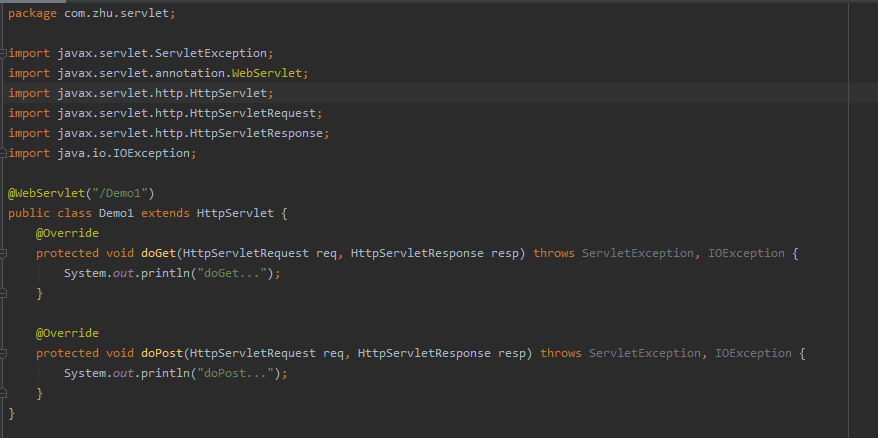Click the '@Override' annotation above doGet
Viewport: 878px width, 438px height.
[67, 233]
